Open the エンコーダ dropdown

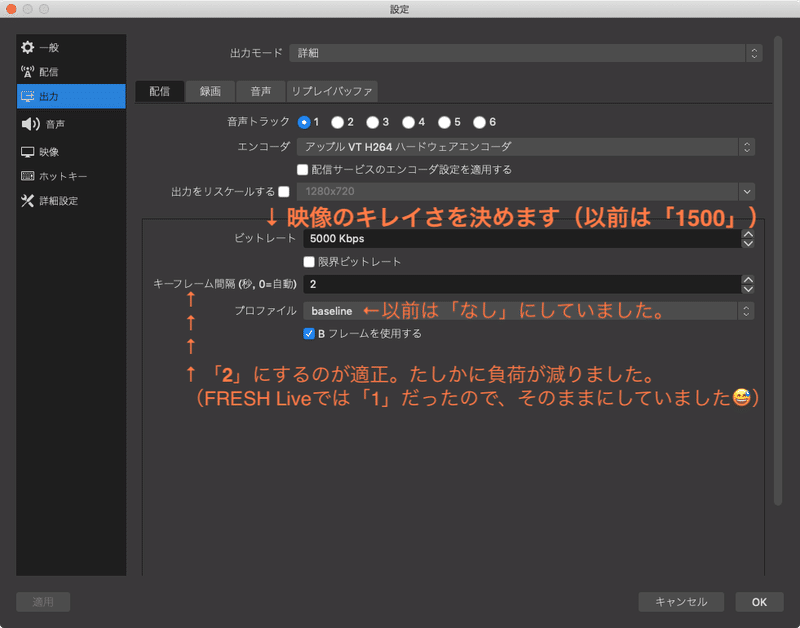[x=526, y=147]
